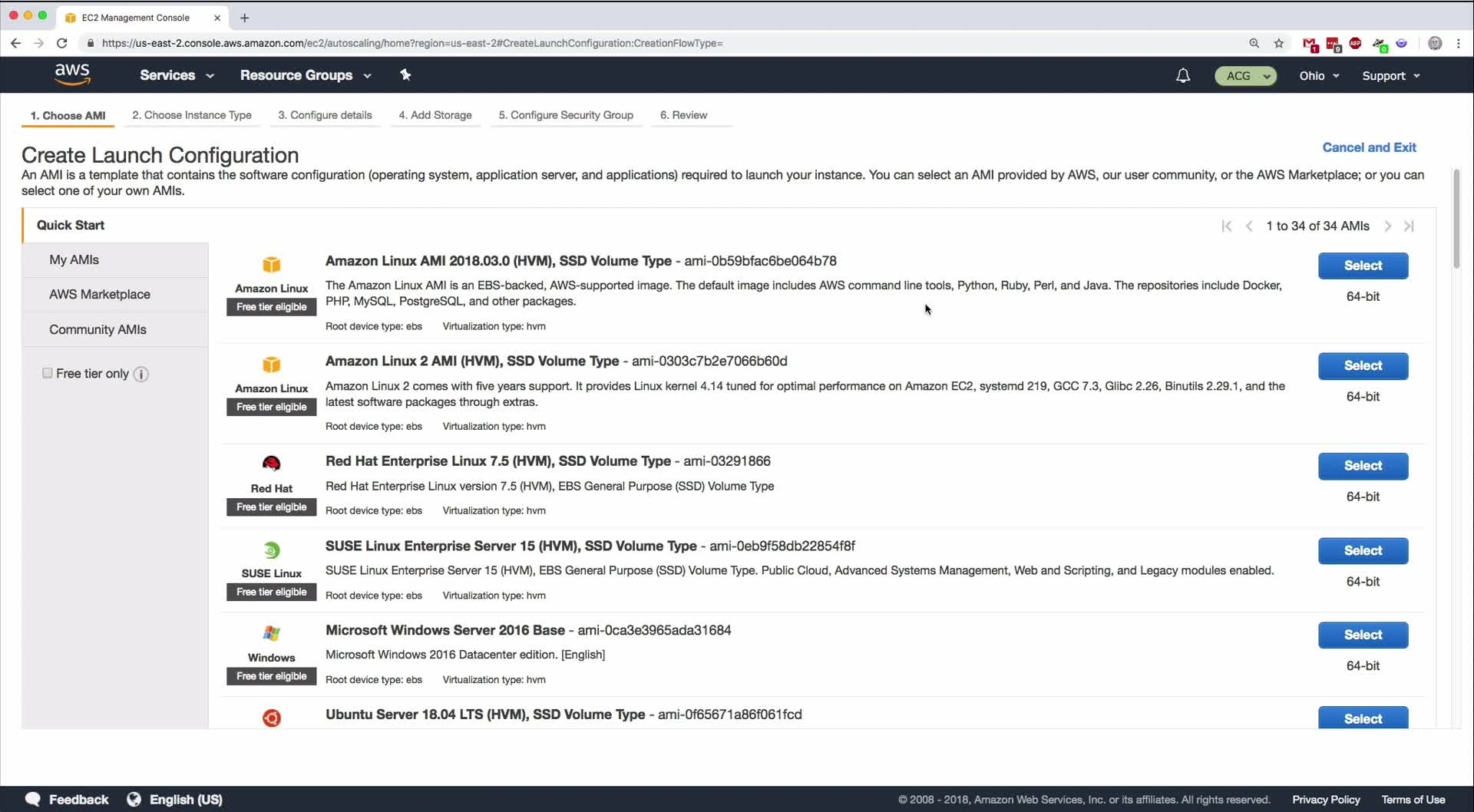Select Amazon Linux AMI 2018.03.0
Screen dimensions: 1474x812
pos(1363,266)
